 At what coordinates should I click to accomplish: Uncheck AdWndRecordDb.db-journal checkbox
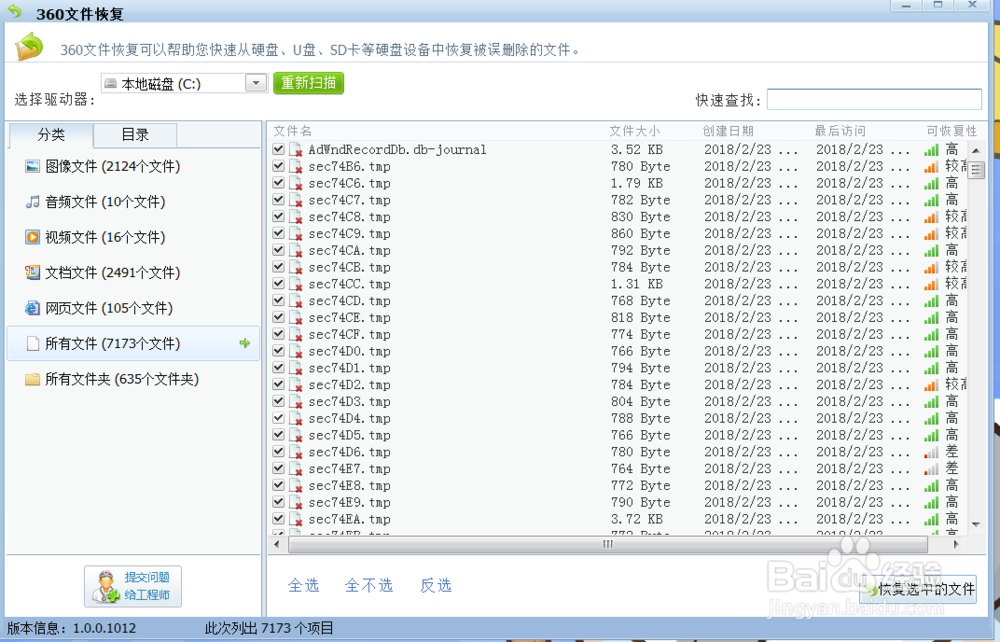279,149
